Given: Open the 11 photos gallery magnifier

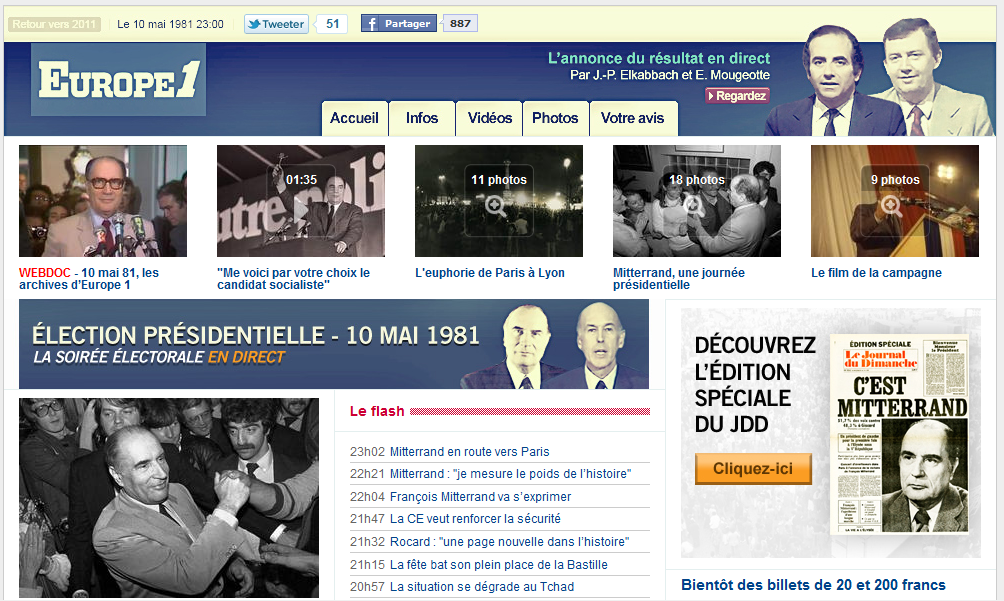Looking at the screenshot, I should [496, 206].
